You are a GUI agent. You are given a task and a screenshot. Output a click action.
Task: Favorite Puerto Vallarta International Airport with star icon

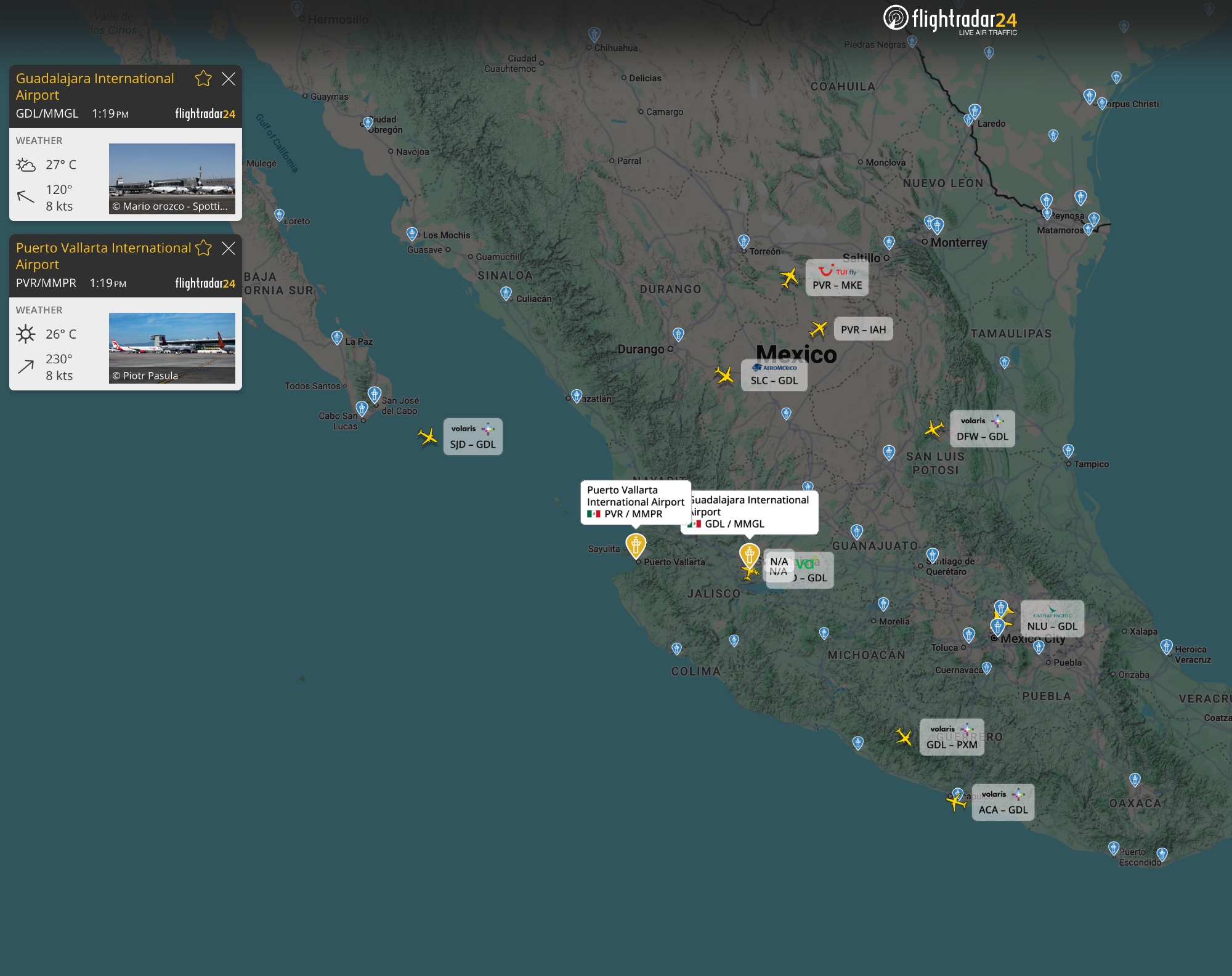pos(203,248)
